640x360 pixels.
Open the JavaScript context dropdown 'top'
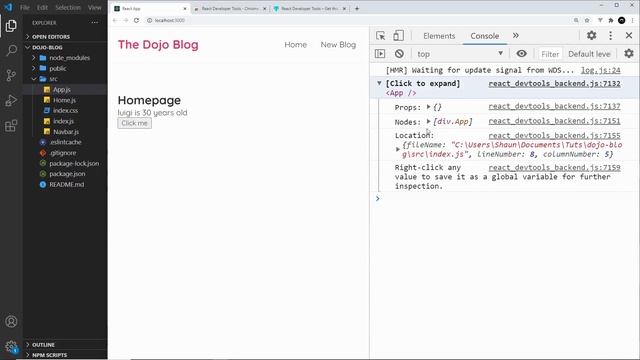click(x=460, y=54)
